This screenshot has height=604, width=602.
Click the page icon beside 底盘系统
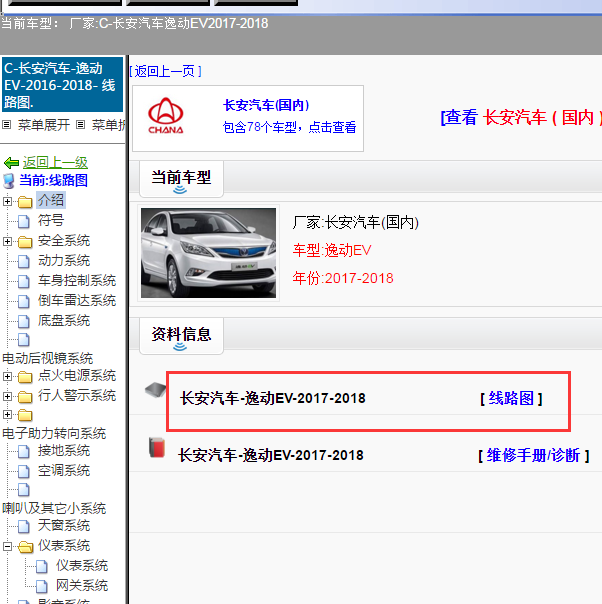(x=24, y=321)
